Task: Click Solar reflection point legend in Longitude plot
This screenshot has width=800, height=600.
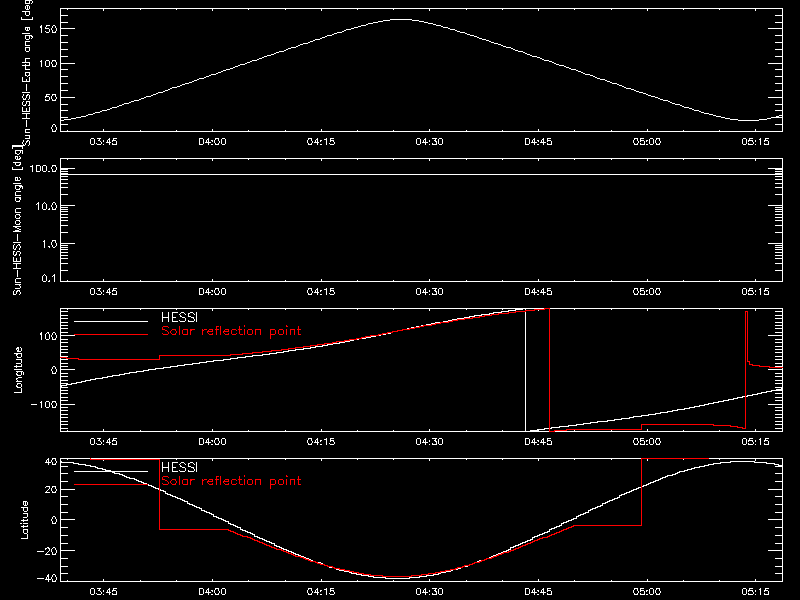Action: pyautogui.click(x=231, y=331)
